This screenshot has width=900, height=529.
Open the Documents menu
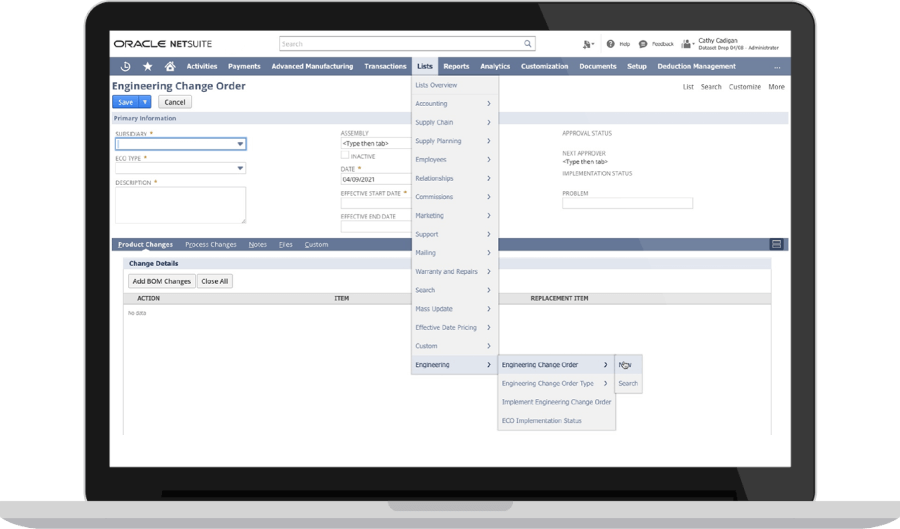tap(598, 67)
